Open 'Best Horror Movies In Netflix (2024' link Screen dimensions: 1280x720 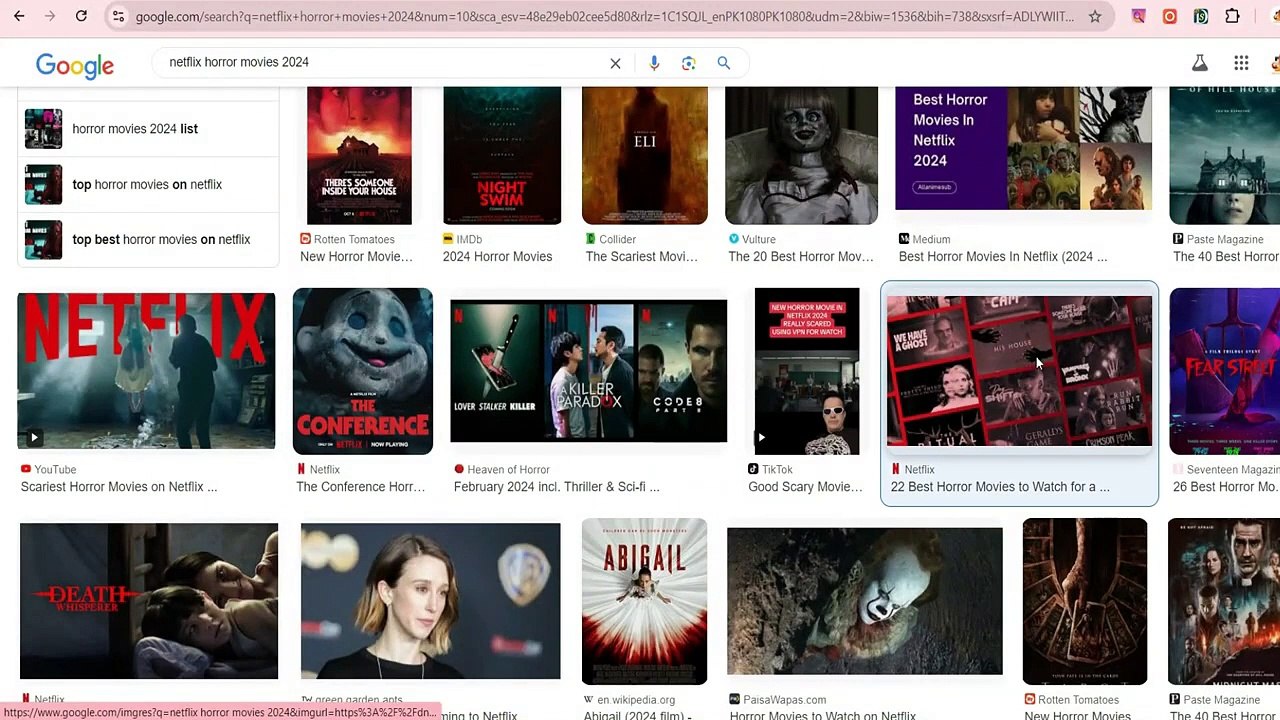point(1003,257)
